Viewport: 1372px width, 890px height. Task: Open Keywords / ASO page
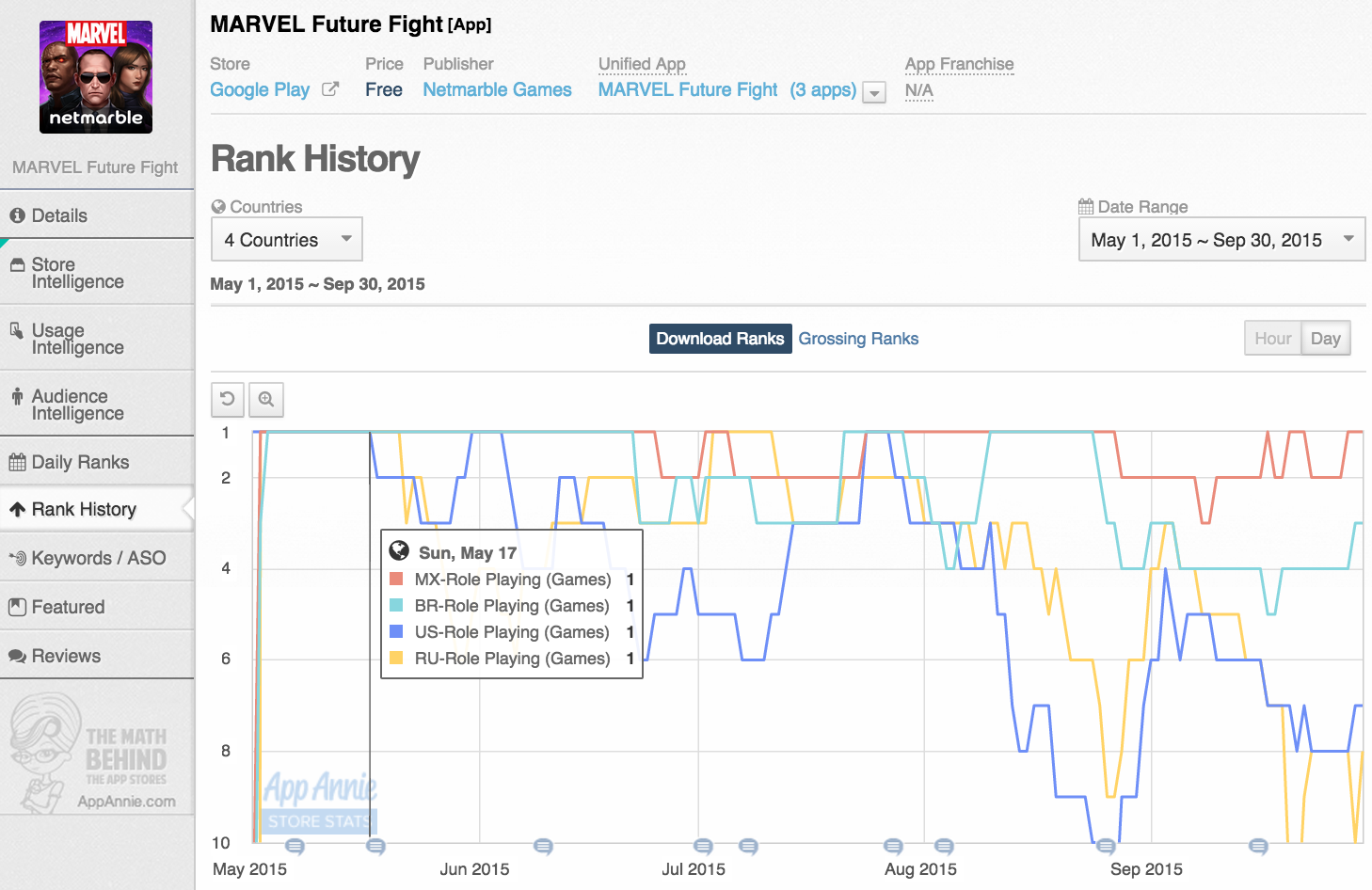(97, 558)
